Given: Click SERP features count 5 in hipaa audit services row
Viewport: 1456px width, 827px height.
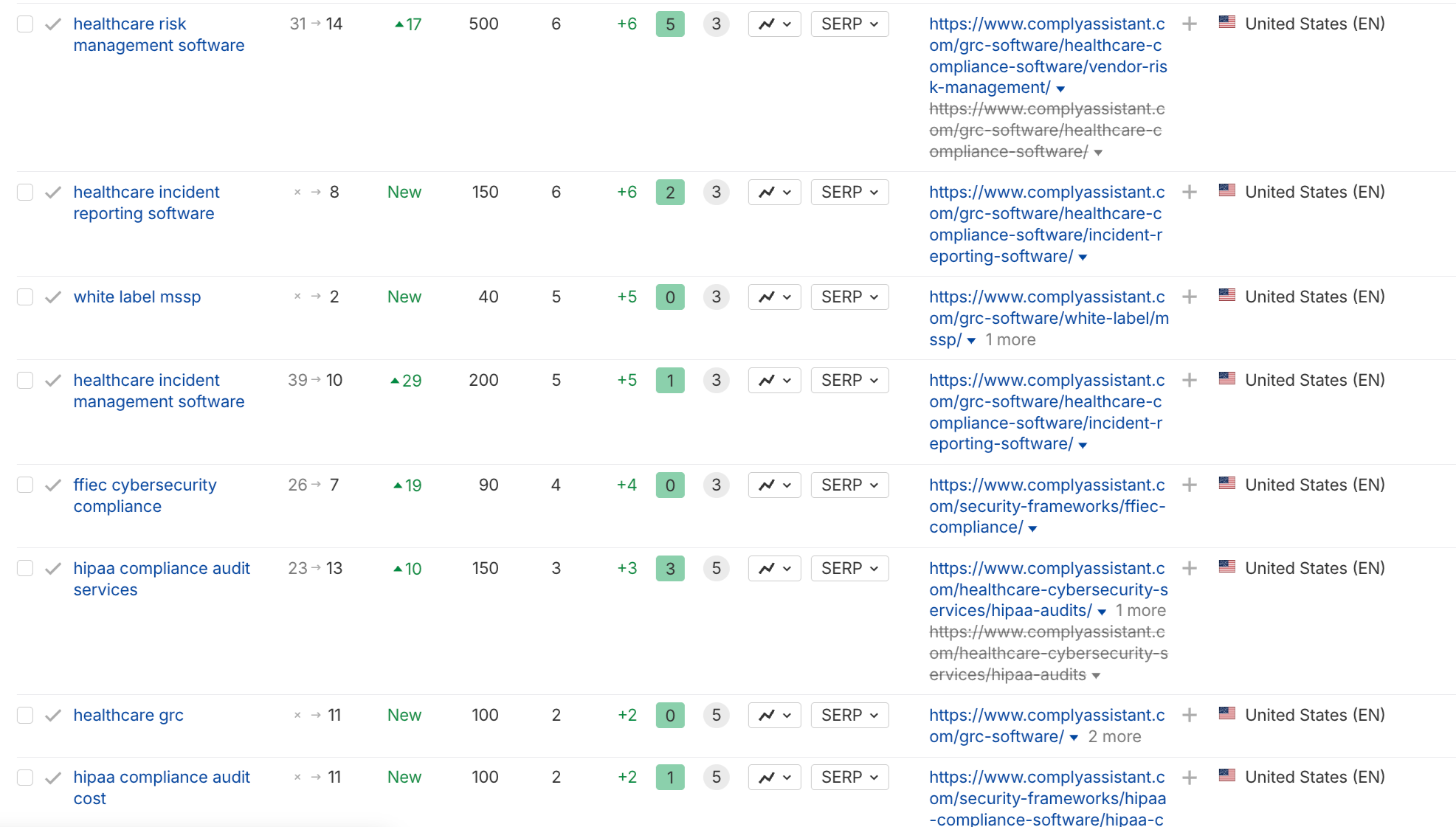Looking at the screenshot, I should pyautogui.click(x=716, y=569).
